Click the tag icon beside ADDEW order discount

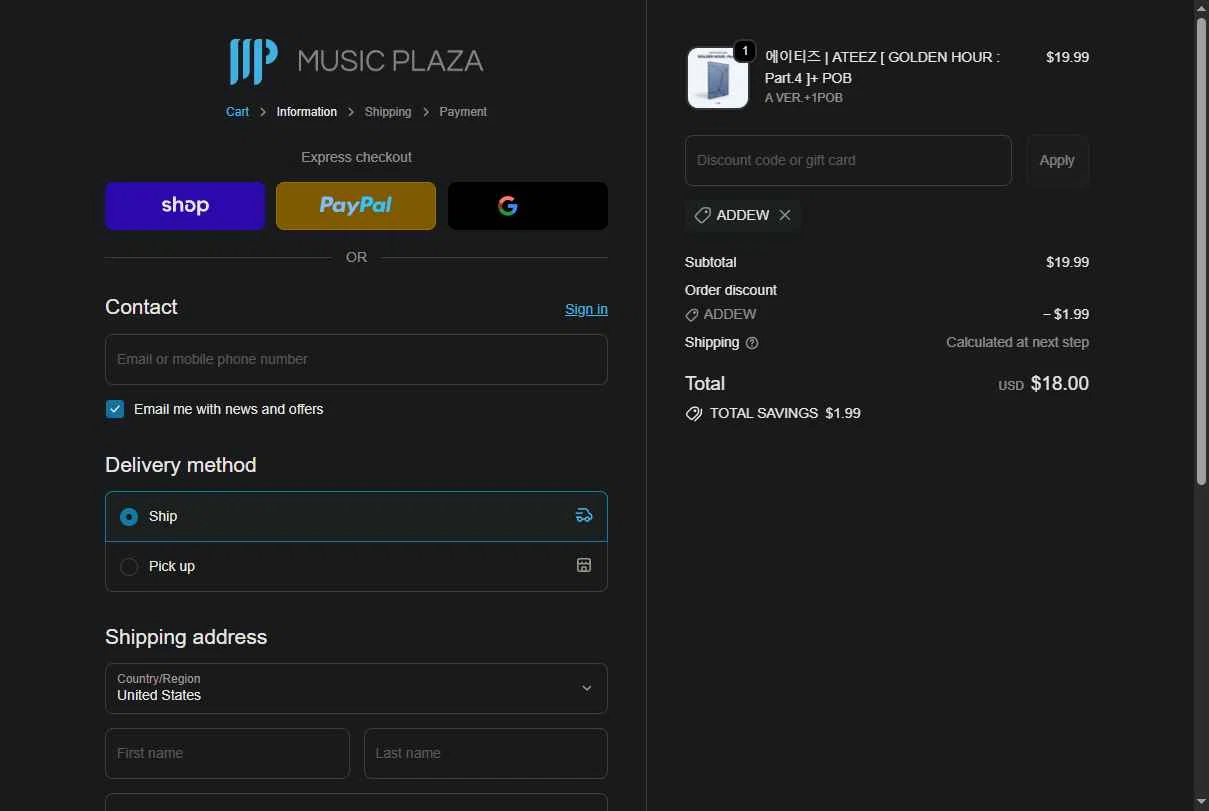pyautogui.click(x=691, y=315)
